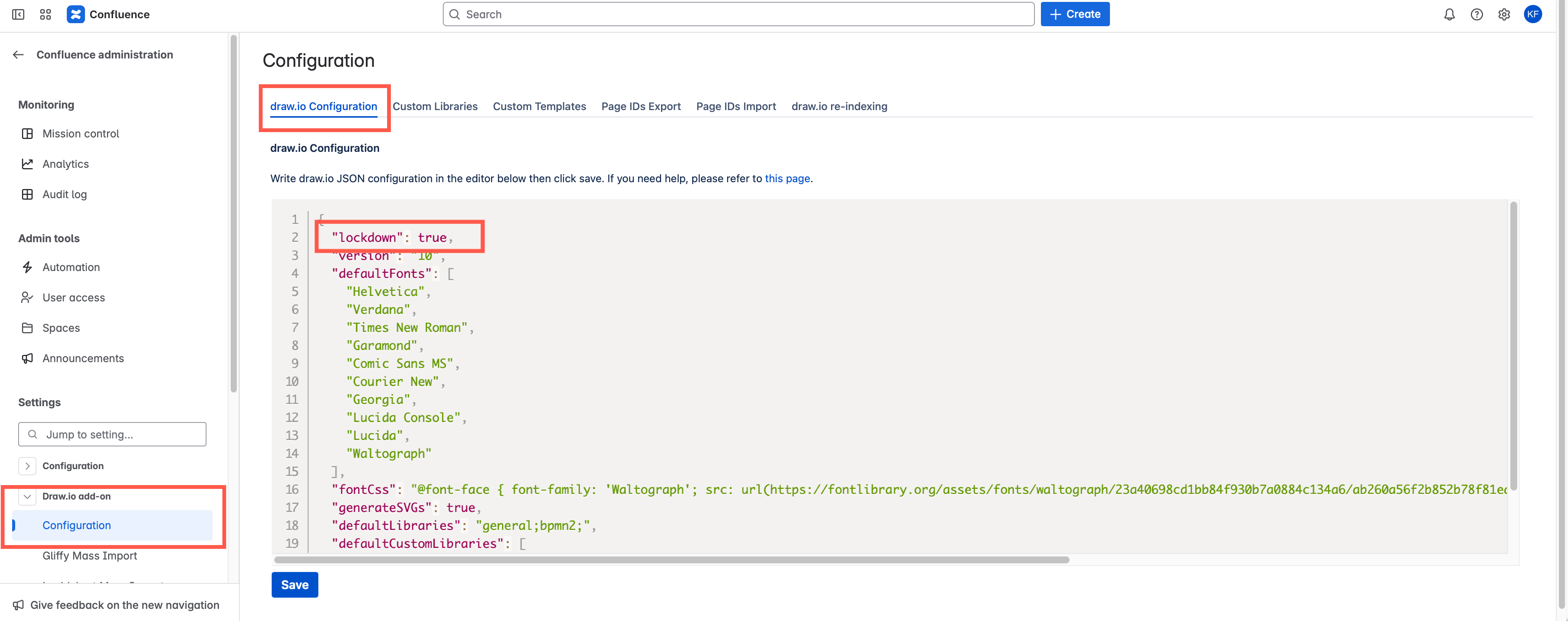Open Announcements in the sidebar
The height and width of the screenshot is (621, 1568).
click(83, 358)
